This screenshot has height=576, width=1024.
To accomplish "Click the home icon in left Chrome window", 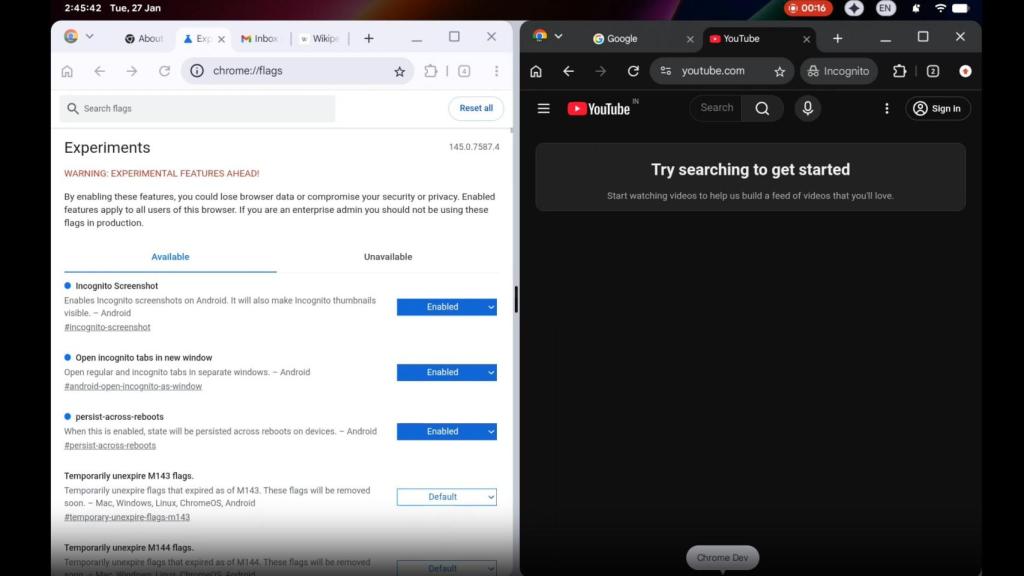I will click(67, 72).
